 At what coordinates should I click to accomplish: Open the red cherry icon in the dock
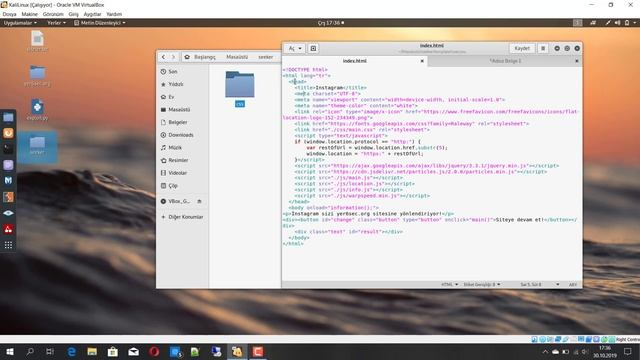[x=8, y=229]
